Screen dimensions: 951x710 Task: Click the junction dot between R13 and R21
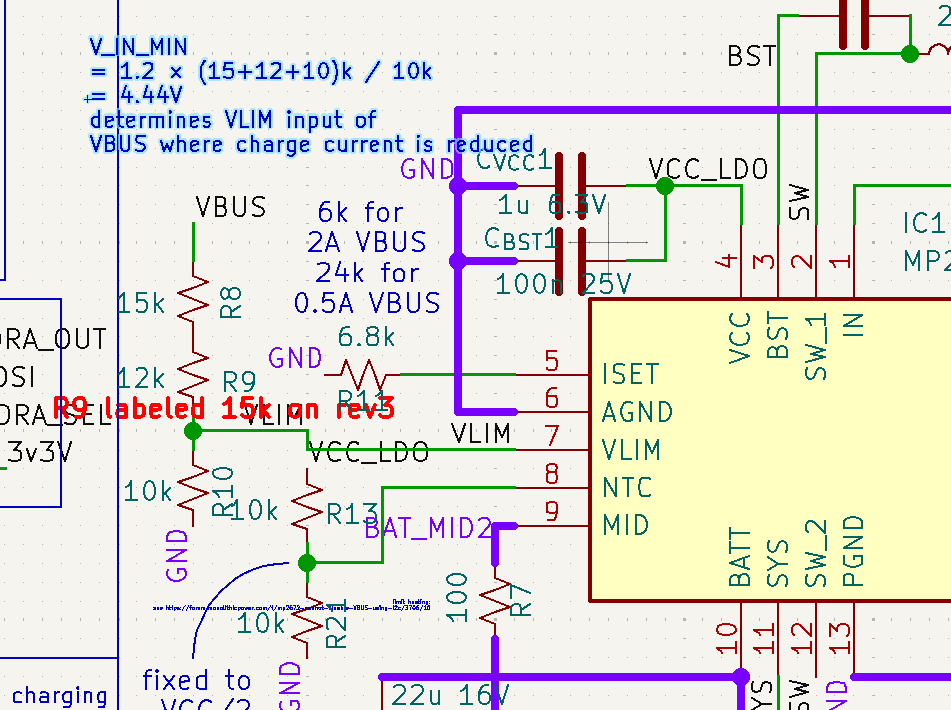[307, 563]
